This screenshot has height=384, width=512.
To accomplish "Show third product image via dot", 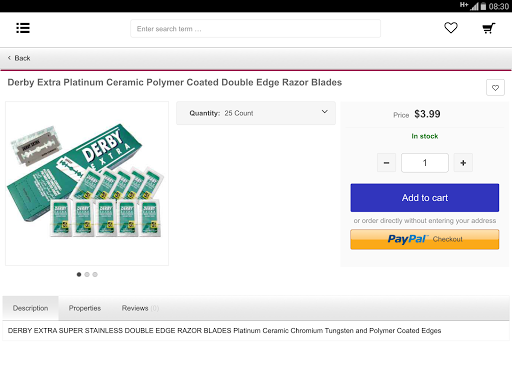I will click(95, 274).
